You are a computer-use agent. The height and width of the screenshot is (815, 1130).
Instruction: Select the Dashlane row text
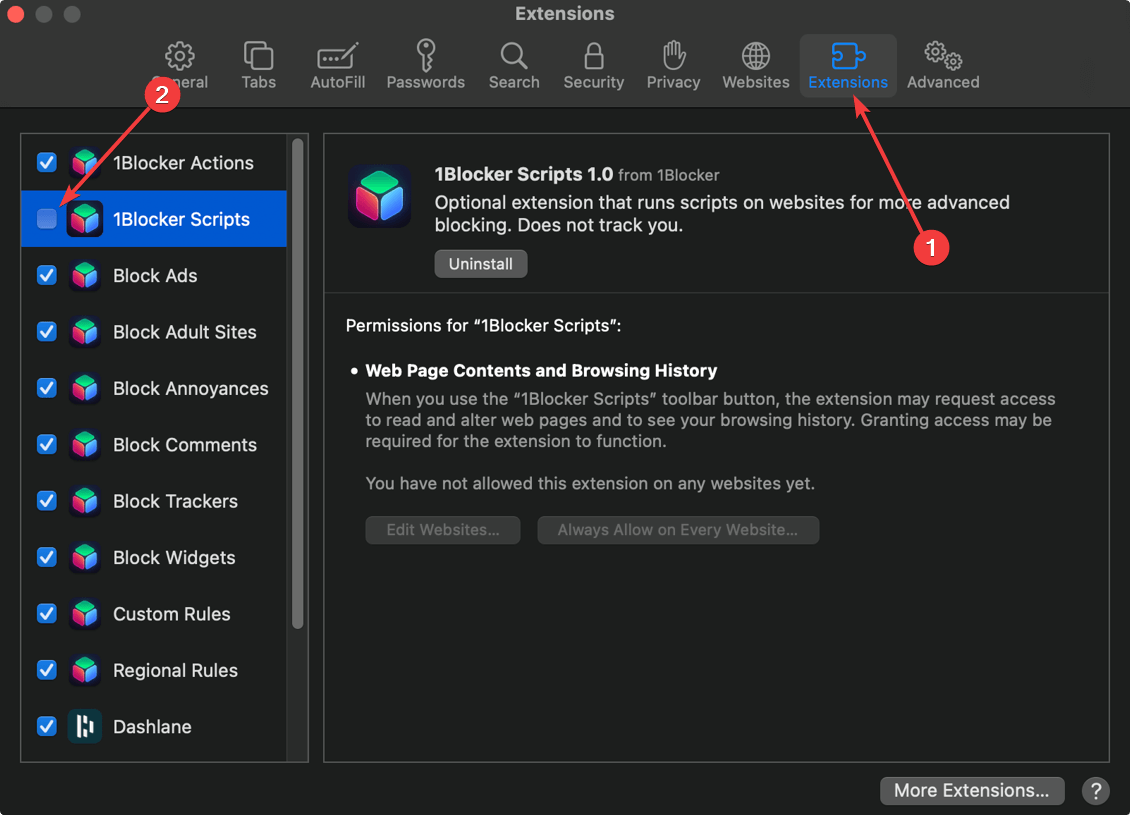click(x=152, y=726)
